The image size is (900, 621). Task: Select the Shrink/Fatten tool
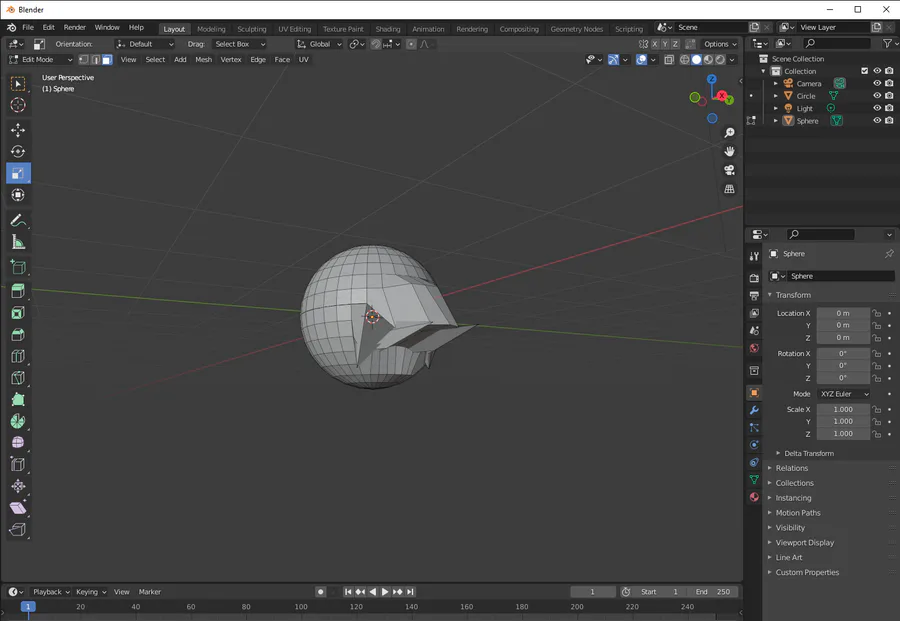18,486
